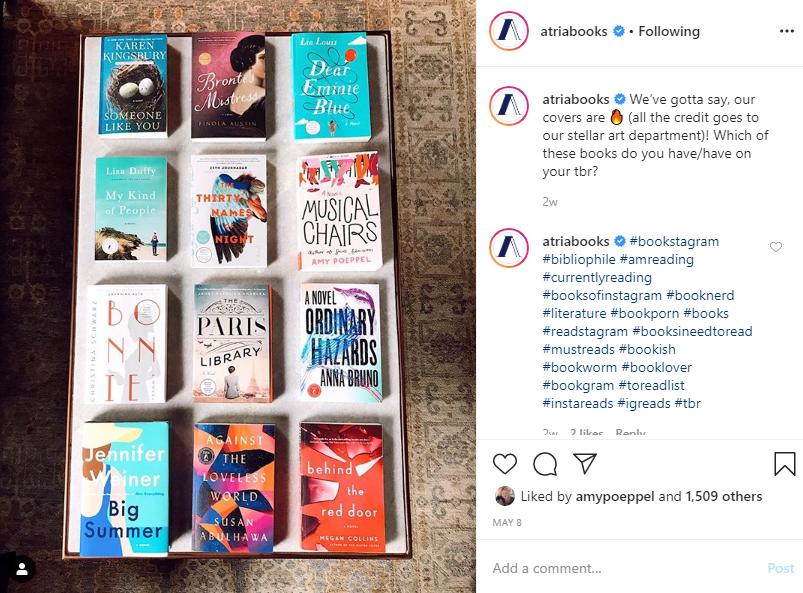The image size is (803, 593).
Task: Open liker avatar next to Liked by
Action: click(x=505, y=496)
